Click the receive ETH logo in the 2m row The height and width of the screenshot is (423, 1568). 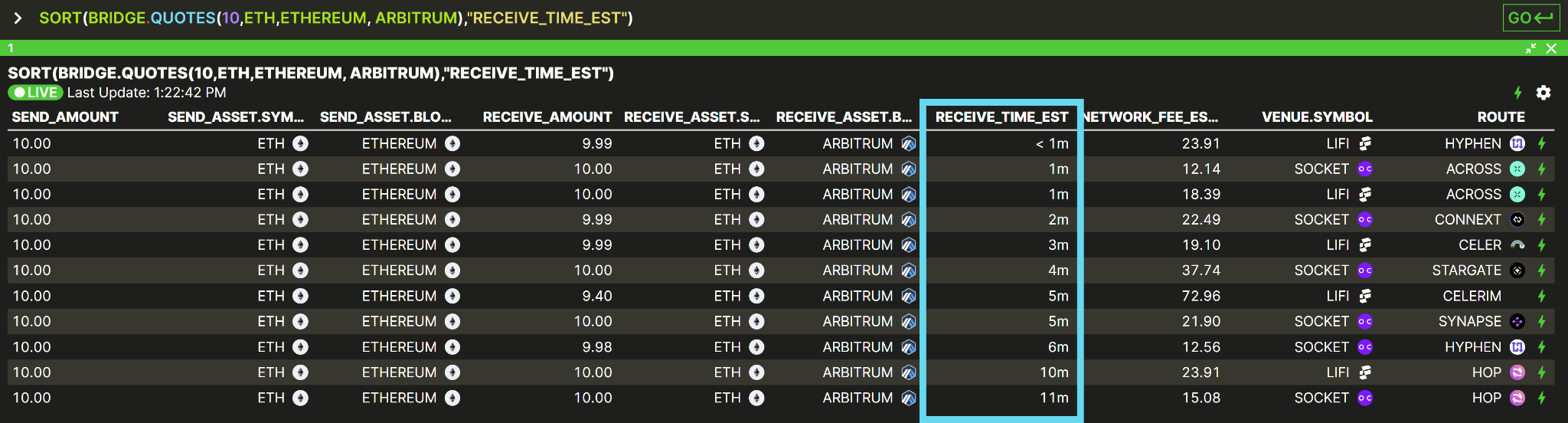757,220
